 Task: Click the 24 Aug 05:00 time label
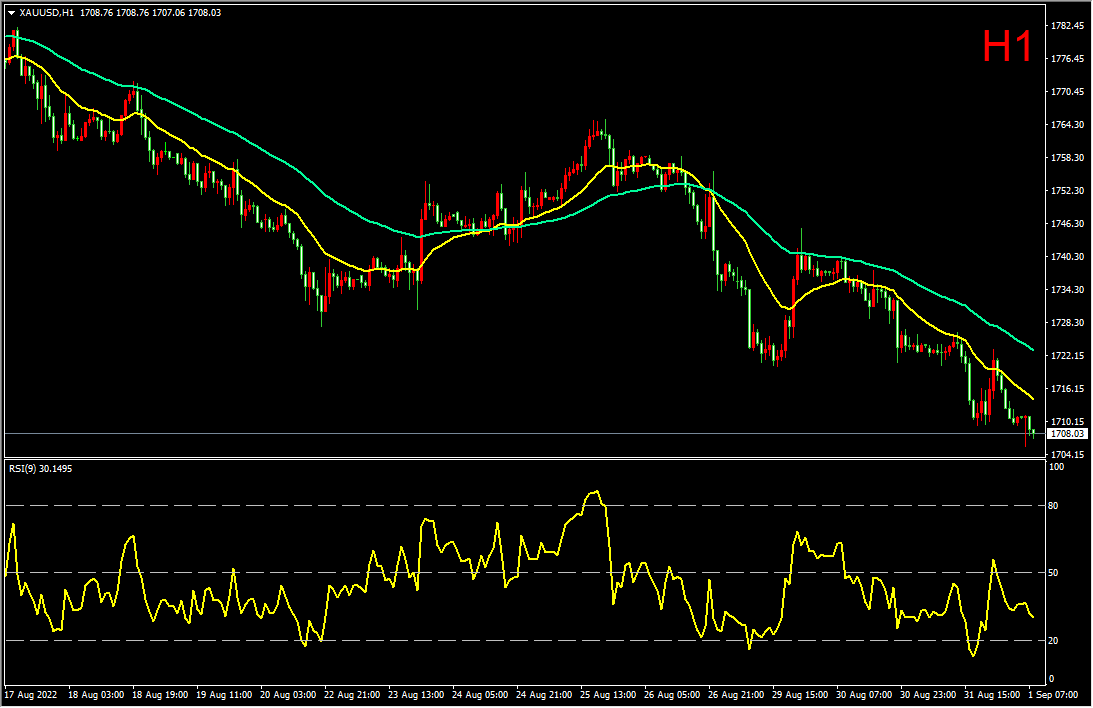click(480, 695)
